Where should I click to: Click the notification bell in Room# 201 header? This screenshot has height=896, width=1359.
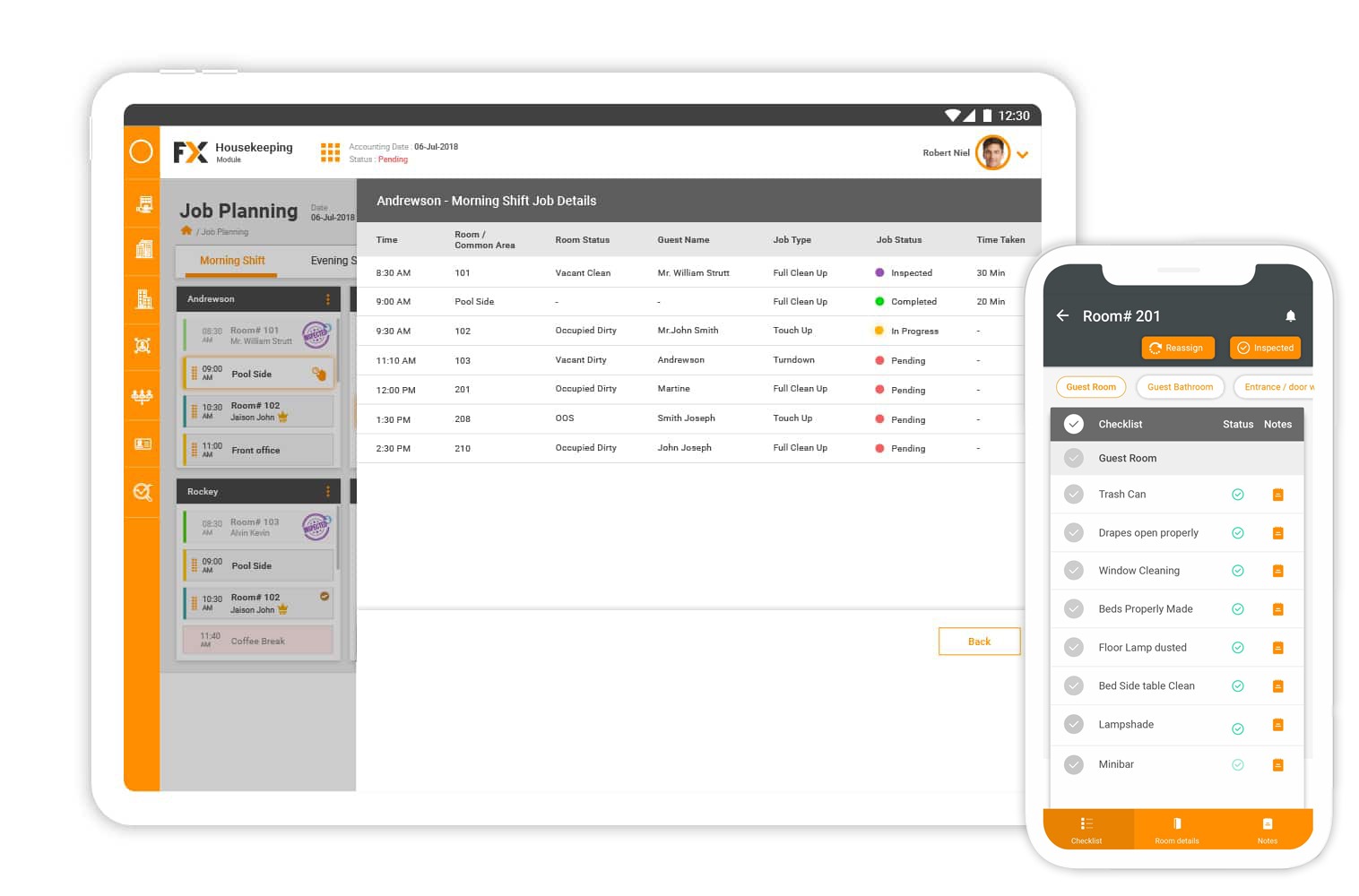tap(1290, 315)
